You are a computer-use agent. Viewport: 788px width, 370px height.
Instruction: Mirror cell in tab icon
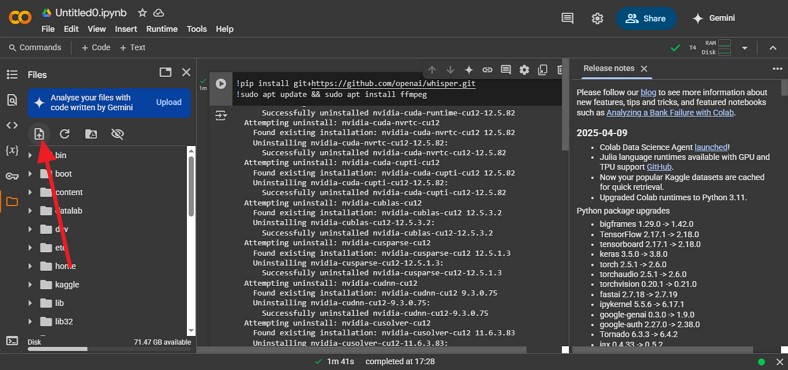point(542,70)
